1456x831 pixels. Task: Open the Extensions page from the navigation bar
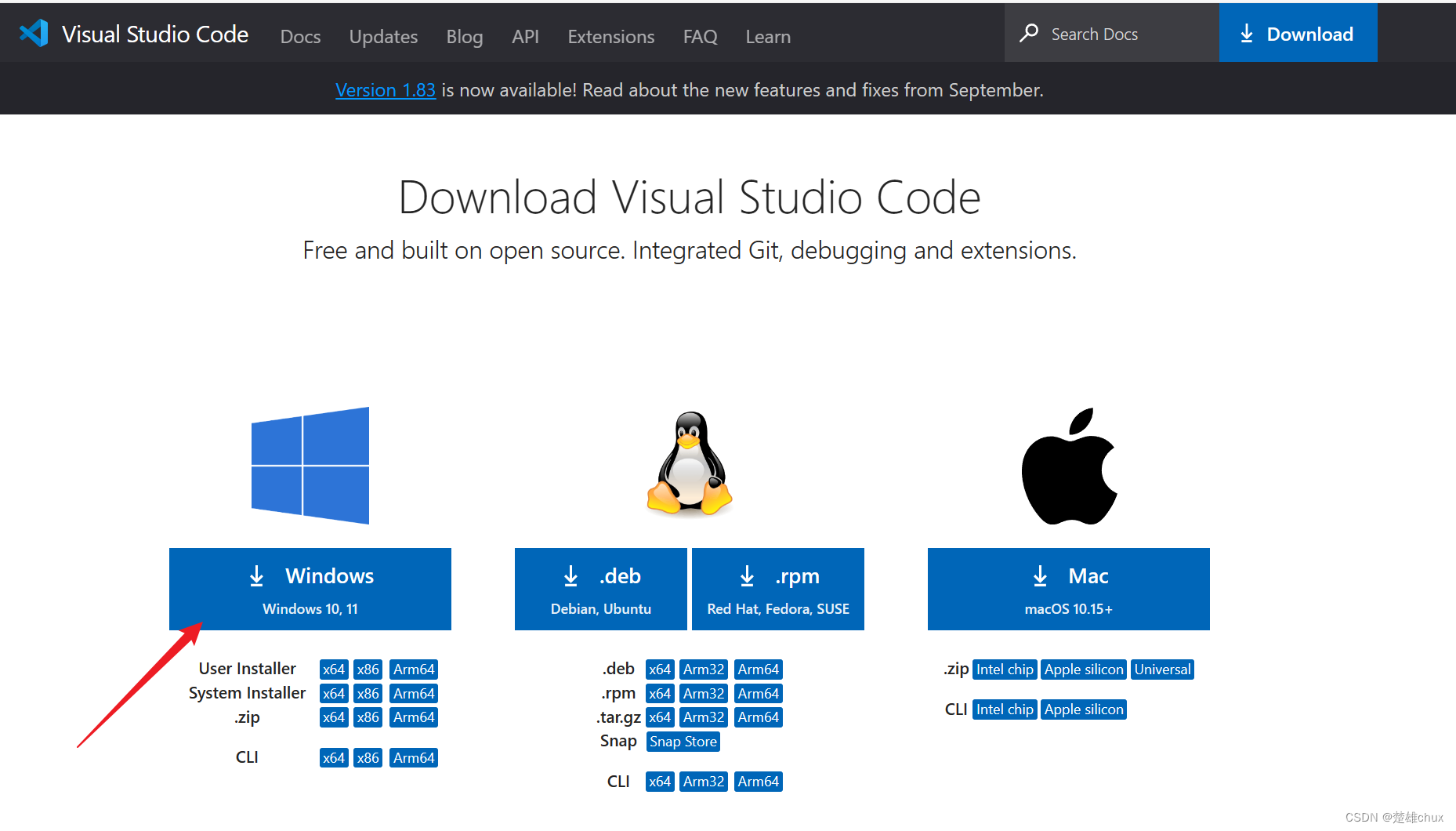pos(610,36)
